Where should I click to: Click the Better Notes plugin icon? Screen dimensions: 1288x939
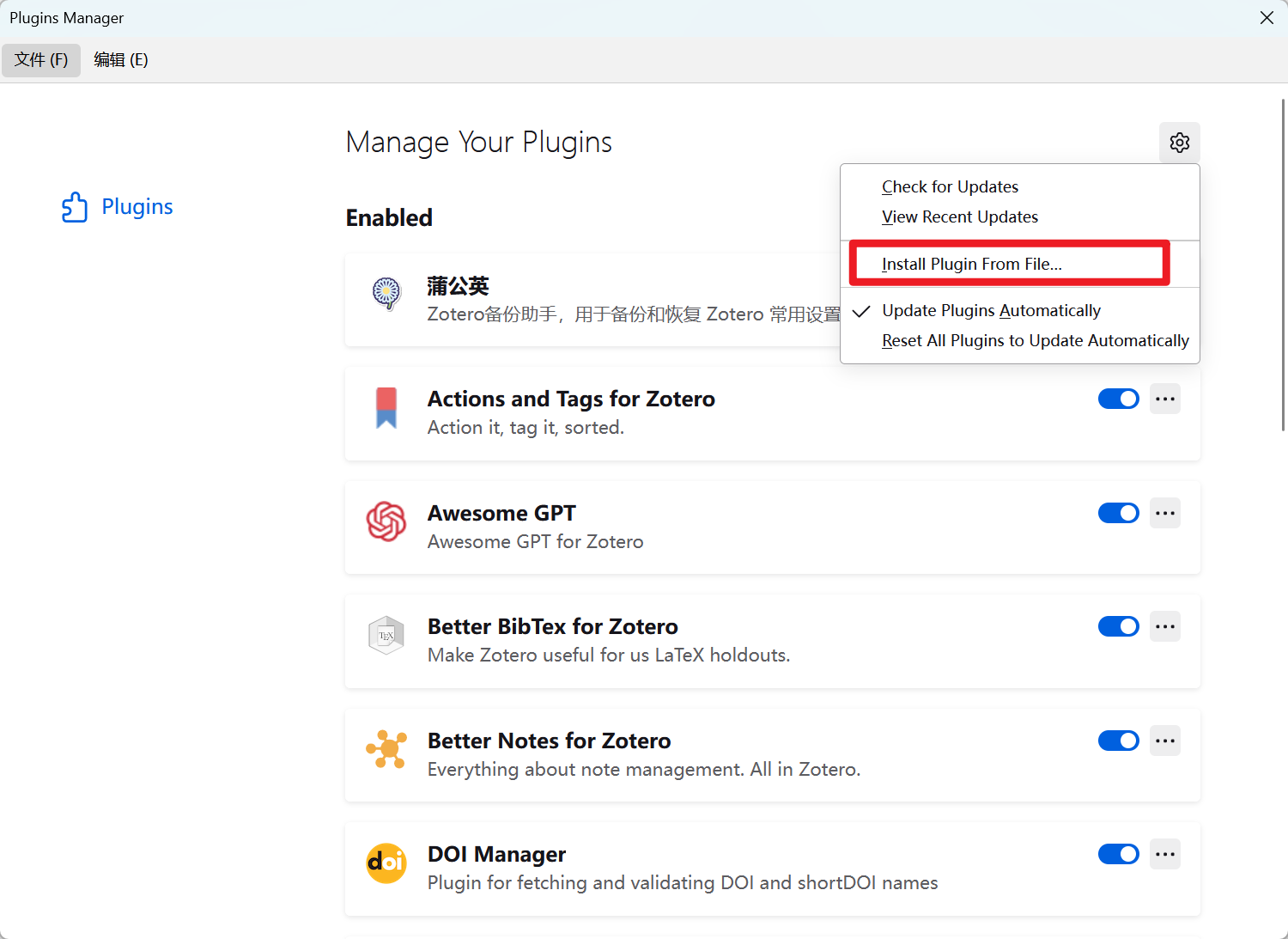click(x=386, y=749)
